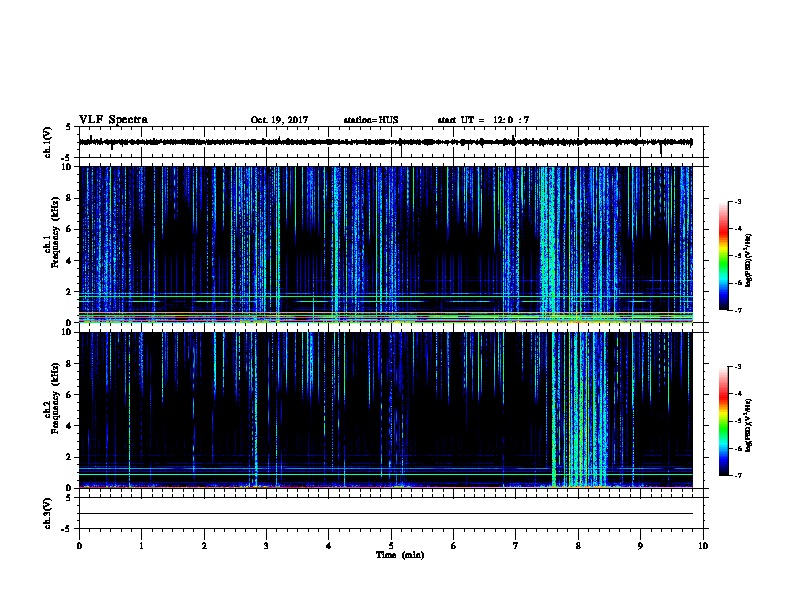The height and width of the screenshot is (612, 792).
Task: Click the ch.1 colorbar log(PSD) label
Action: [x=748, y=261]
